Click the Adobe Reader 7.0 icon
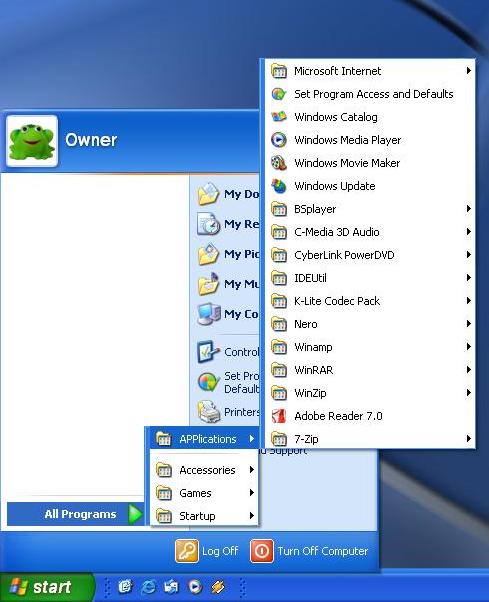The width and height of the screenshot is (489, 602). tap(279, 416)
